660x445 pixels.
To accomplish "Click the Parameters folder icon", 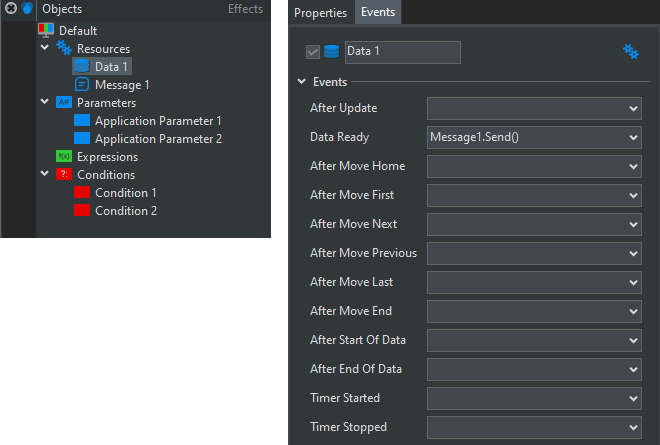I will (64, 103).
